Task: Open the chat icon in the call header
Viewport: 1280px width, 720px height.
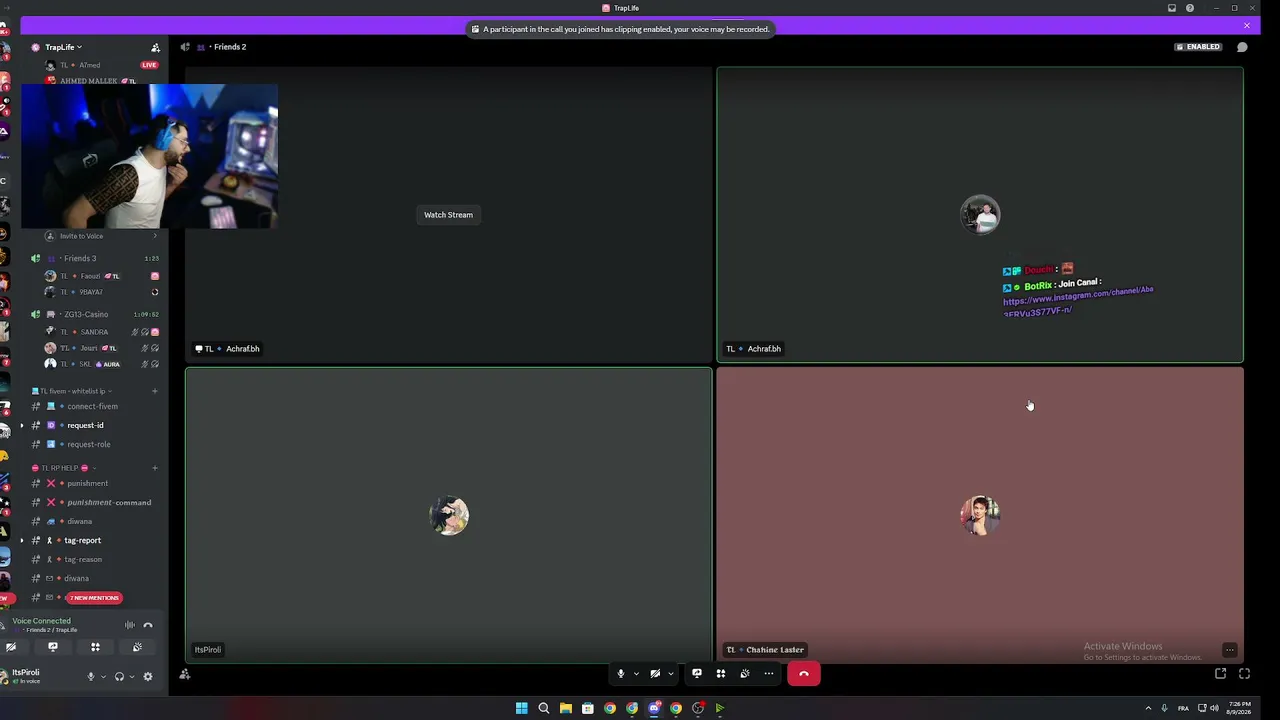Action: 1242,47
